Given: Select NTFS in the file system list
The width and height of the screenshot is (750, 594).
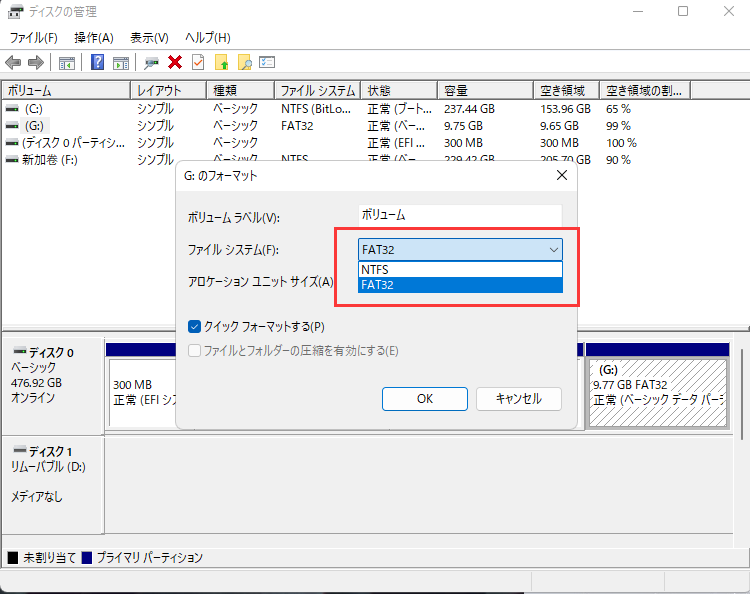Looking at the screenshot, I should click(460, 270).
